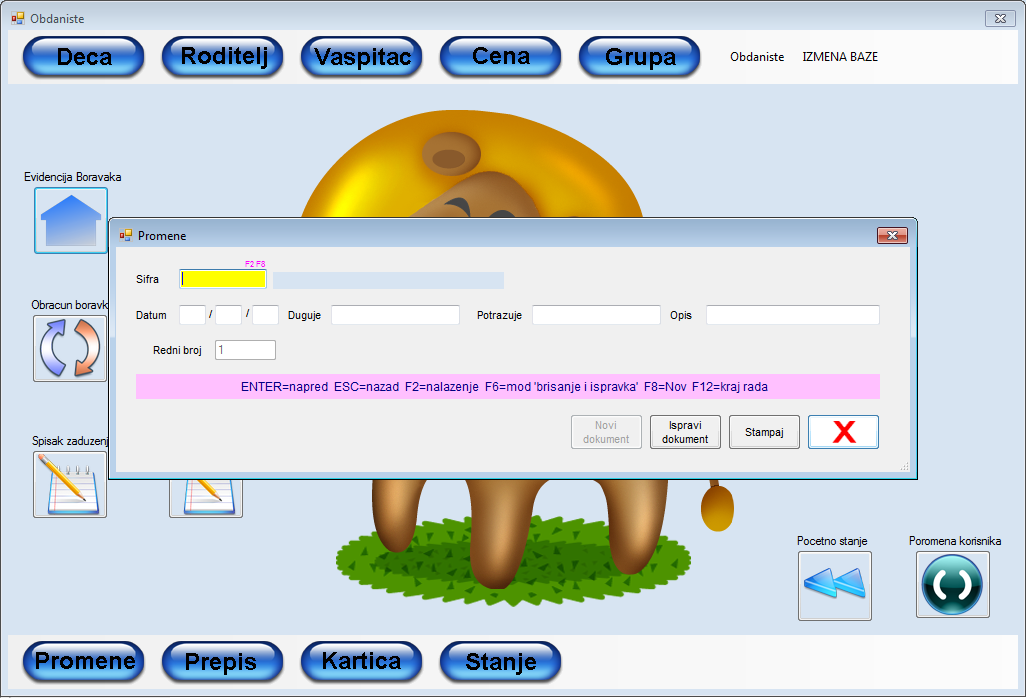The image size is (1026, 698).
Task: Click the Grupa button
Action: [x=640, y=57]
